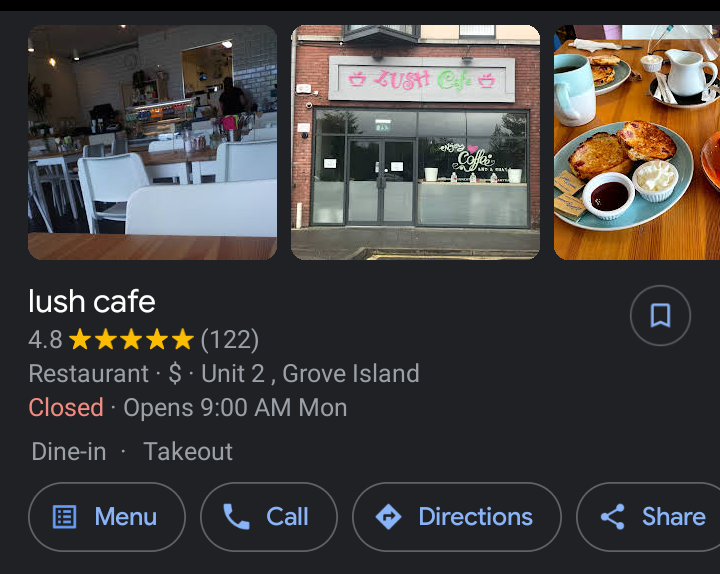Select the Takeout service option
Viewport: 720px width, 574px height.
188,451
